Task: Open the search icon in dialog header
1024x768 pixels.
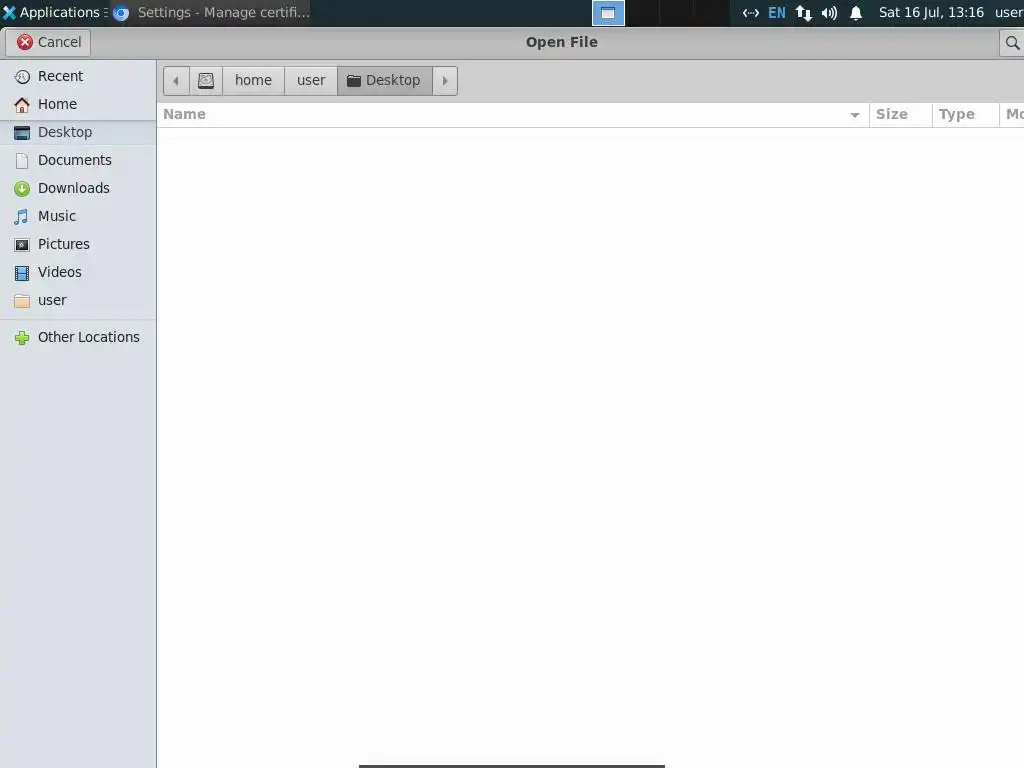Action: (1012, 42)
